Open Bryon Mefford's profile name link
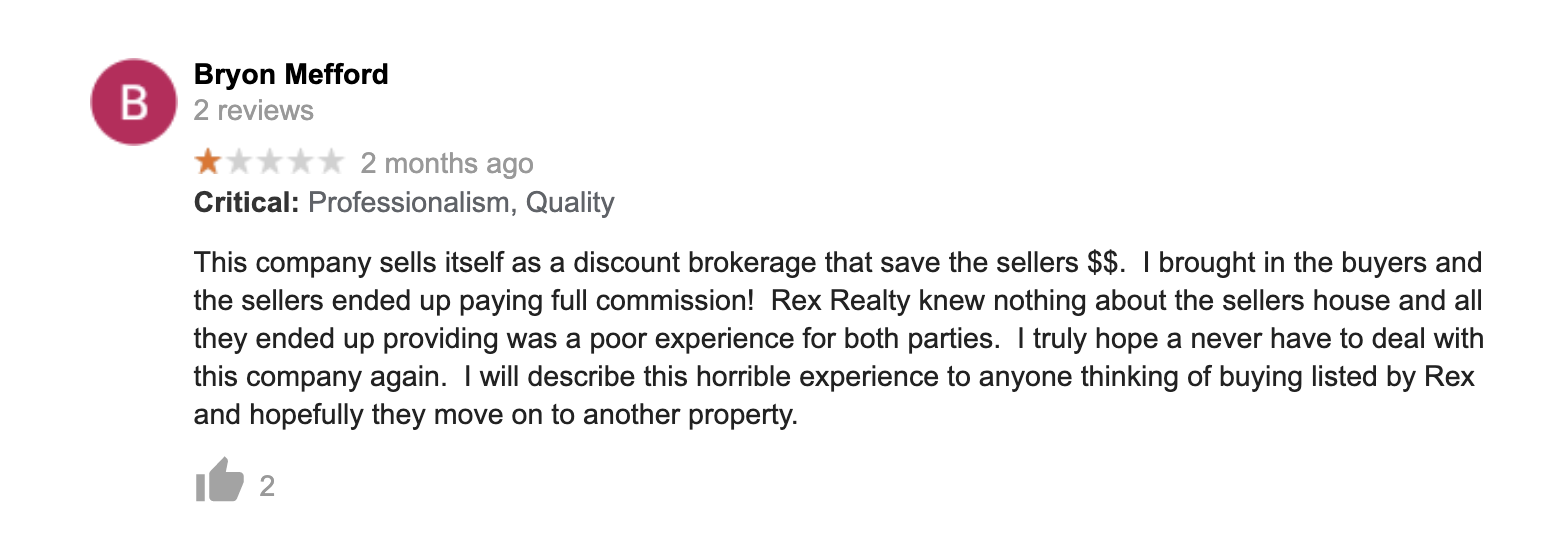 point(291,74)
